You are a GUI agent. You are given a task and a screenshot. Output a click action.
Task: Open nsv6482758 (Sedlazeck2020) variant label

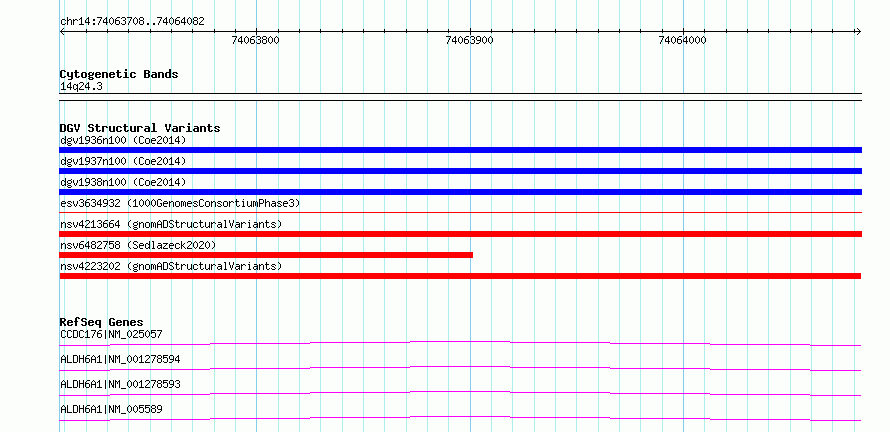(138, 245)
